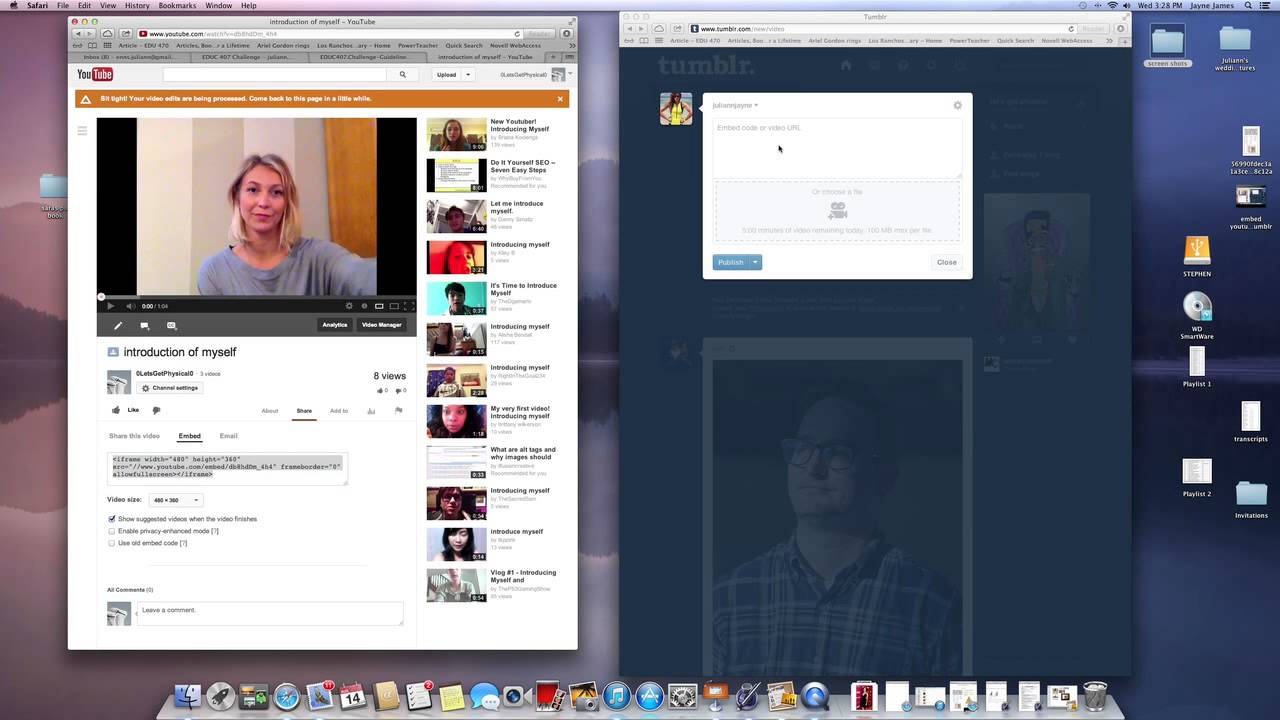The height and width of the screenshot is (720, 1280).
Task: Open the YouTube player settings gear
Action: click(x=349, y=306)
